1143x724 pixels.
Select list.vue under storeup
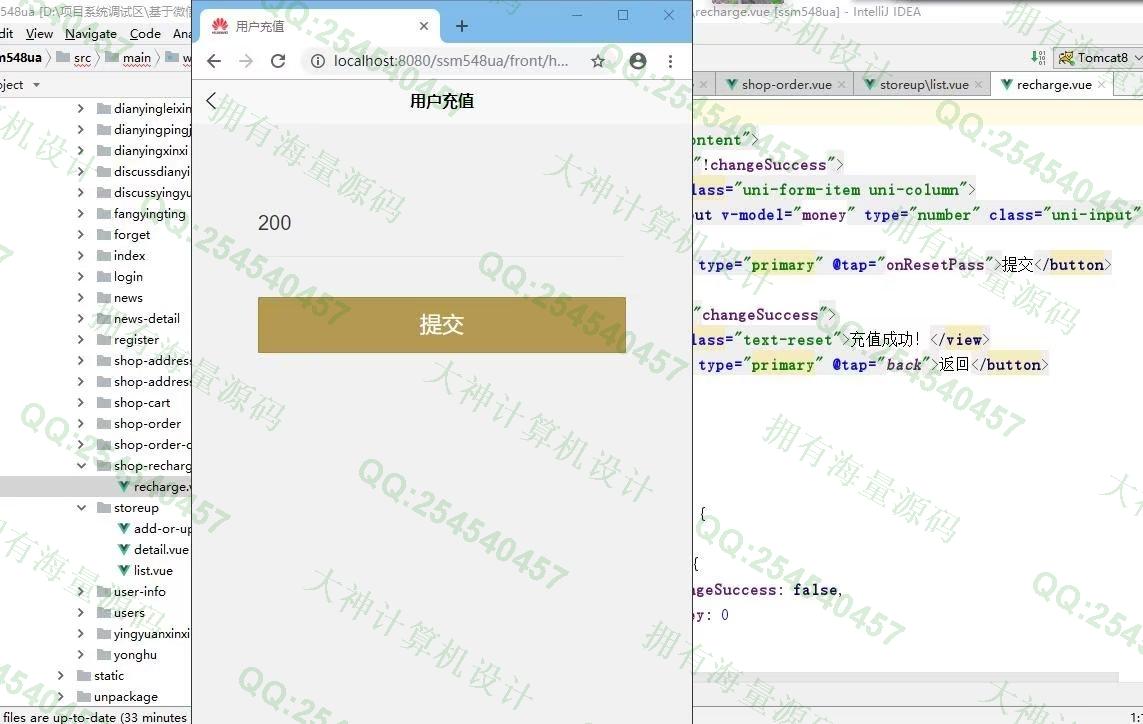click(153, 571)
